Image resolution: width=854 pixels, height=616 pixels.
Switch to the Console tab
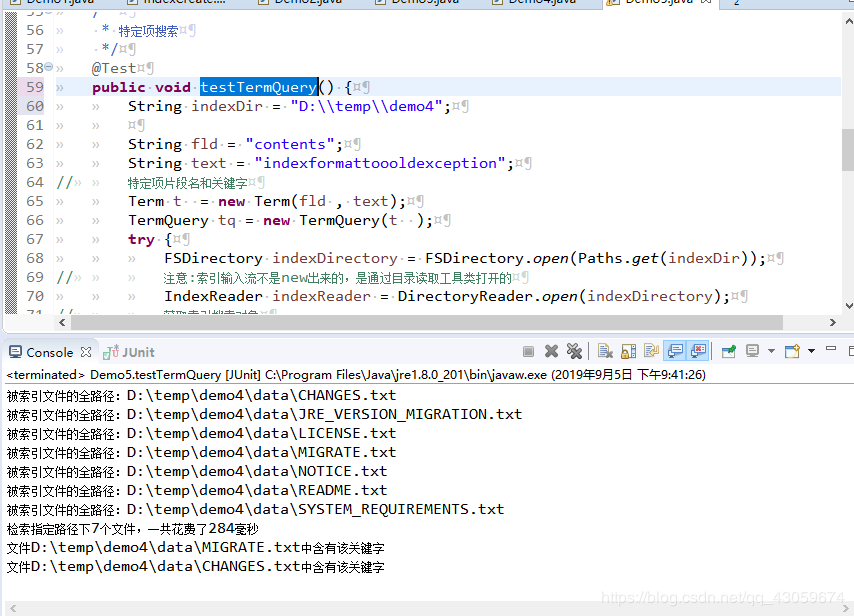[x=49, y=352]
